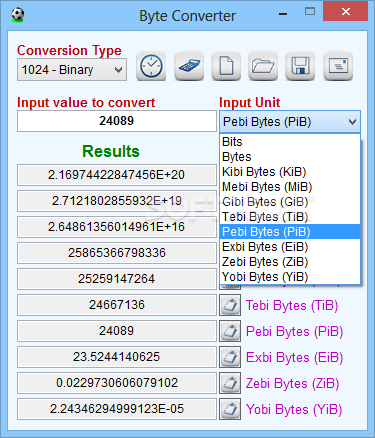Image resolution: width=375 pixels, height=438 pixels.
Task: Select Bytes from the unit list
Action: (x=290, y=157)
